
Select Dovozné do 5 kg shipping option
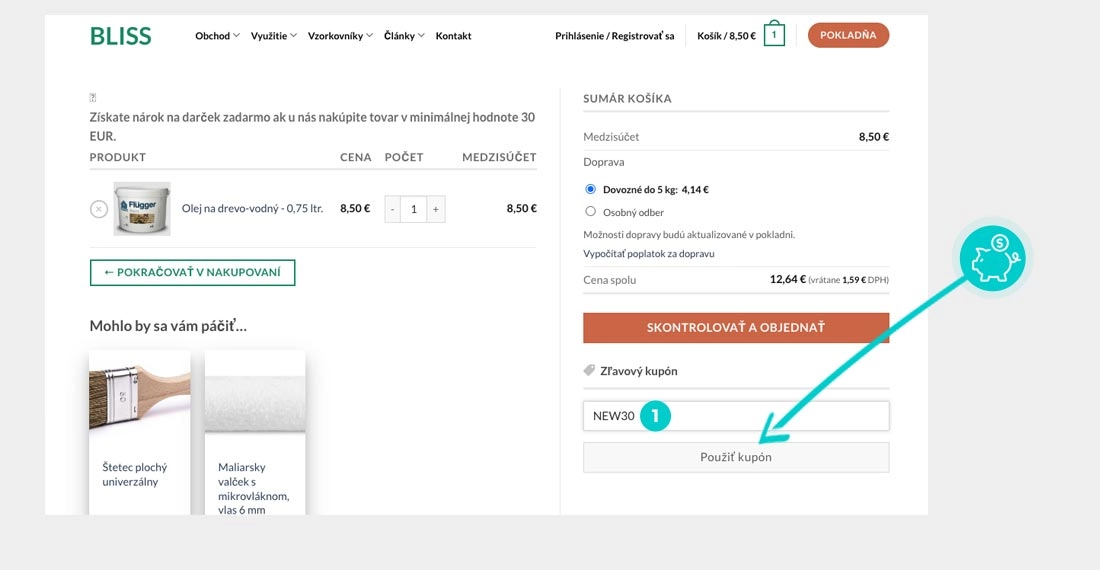590,189
